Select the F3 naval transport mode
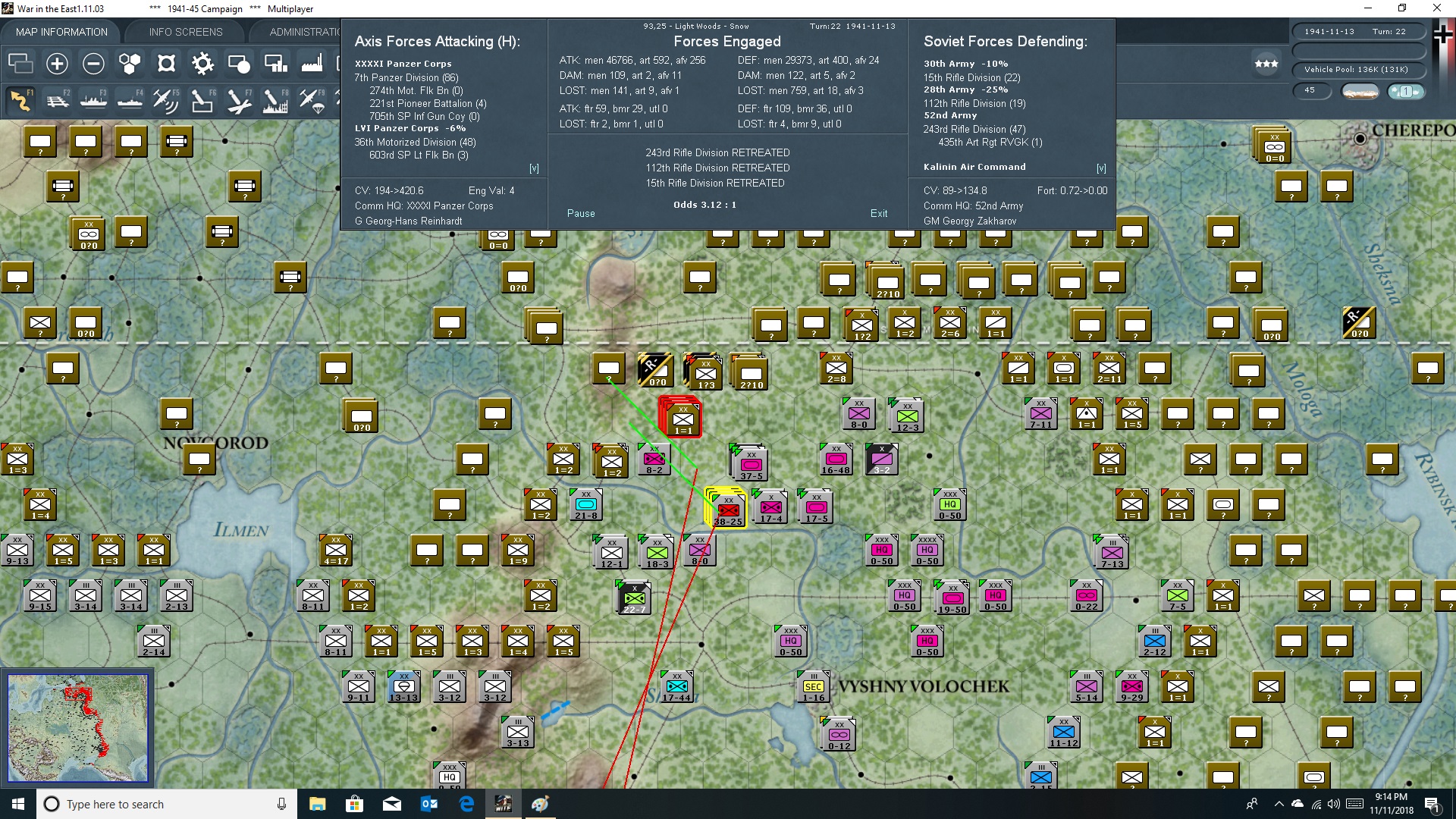Image resolution: width=1456 pixels, height=819 pixels. (93, 101)
